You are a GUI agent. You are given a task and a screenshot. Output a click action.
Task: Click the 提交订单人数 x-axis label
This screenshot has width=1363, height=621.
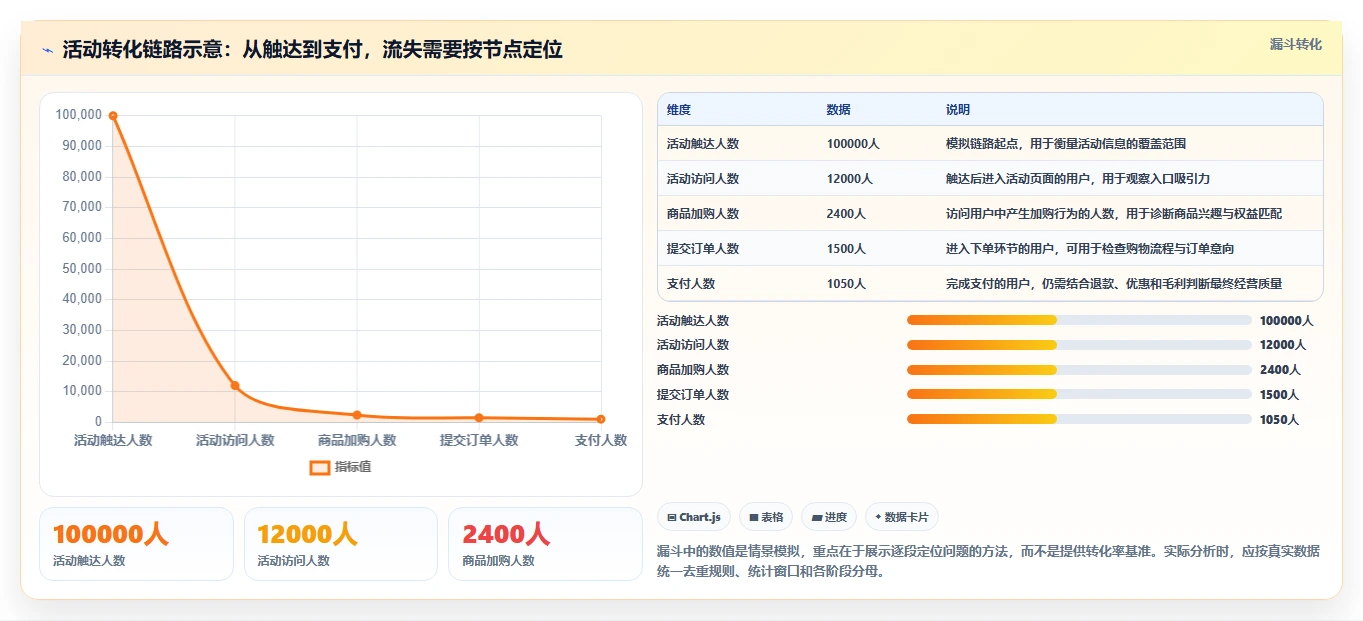click(x=479, y=440)
